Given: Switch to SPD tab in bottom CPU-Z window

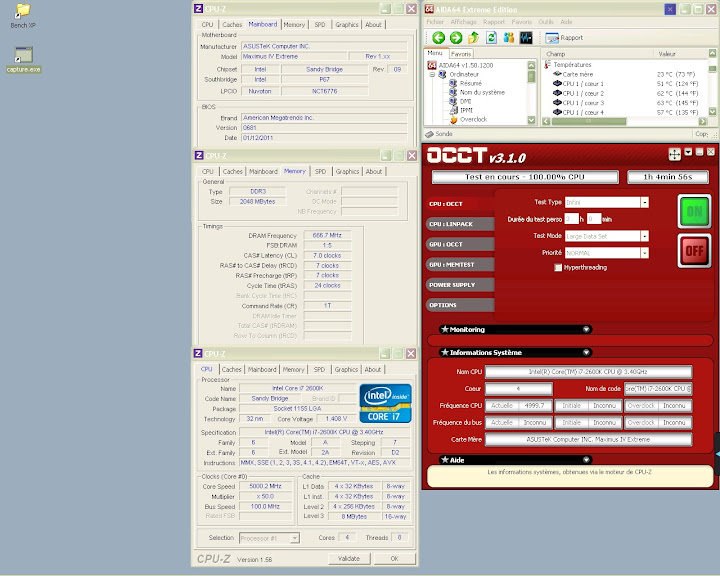Looking at the screenshot, I should 319,369.
